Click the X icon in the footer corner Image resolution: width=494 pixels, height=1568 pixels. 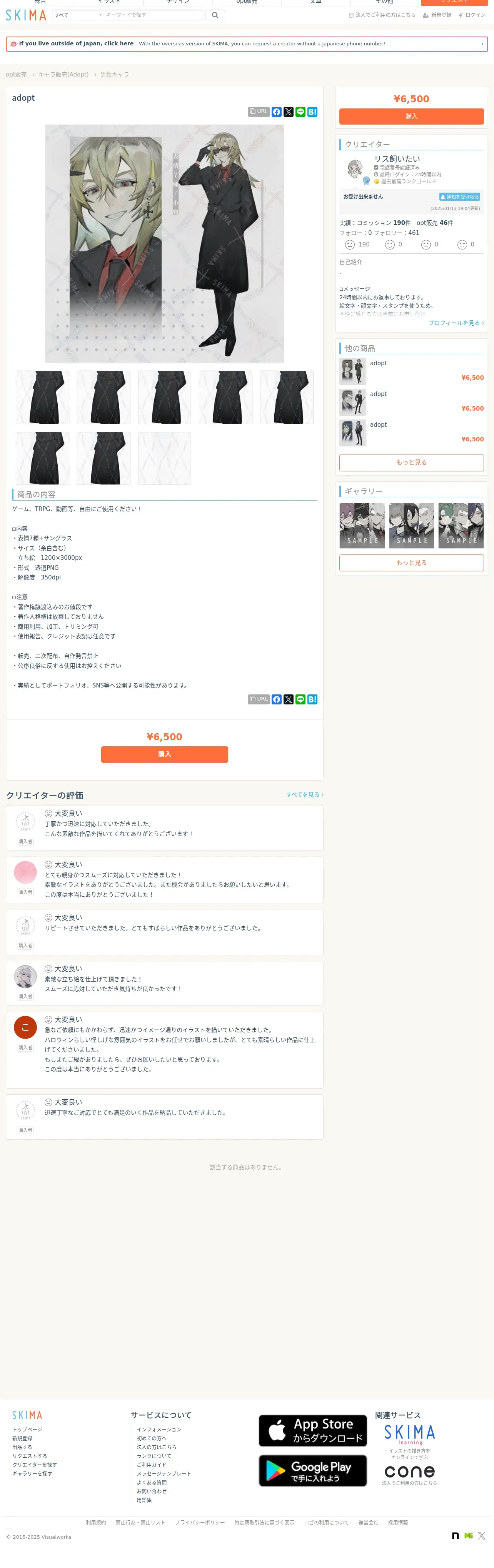coord(481,1536)
